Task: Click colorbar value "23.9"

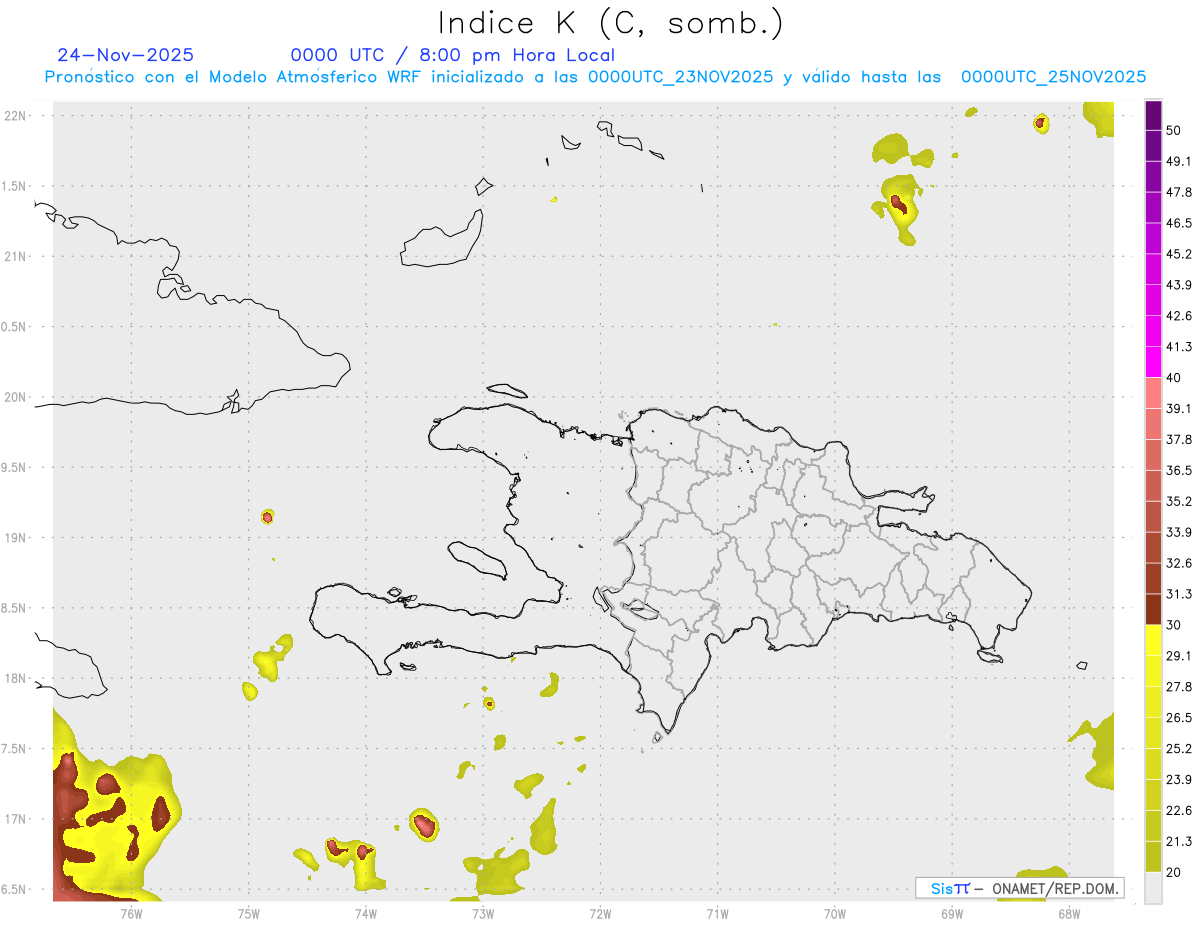Action: click(x=1179, y=779)
